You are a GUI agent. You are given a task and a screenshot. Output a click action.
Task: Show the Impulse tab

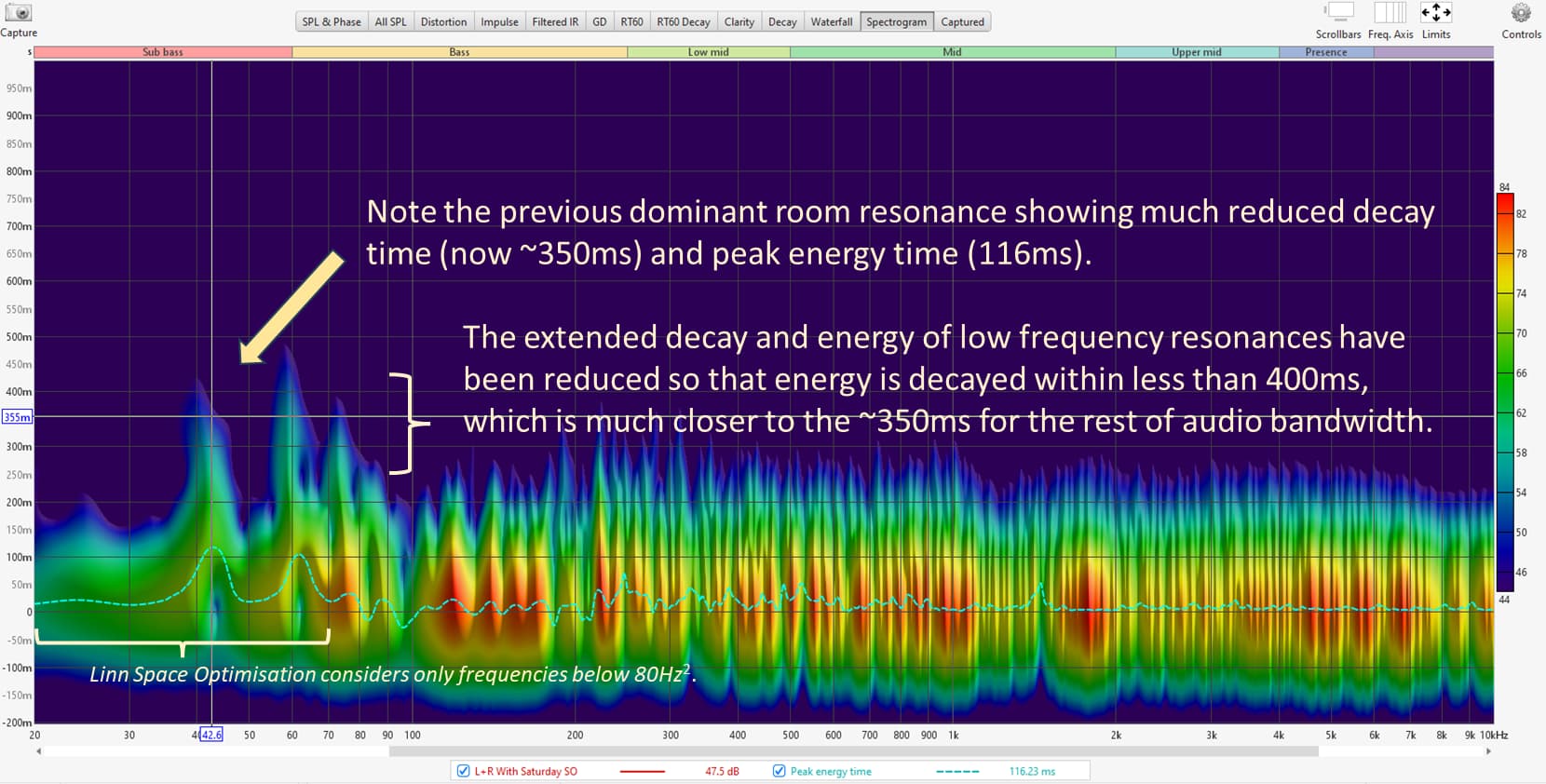pyautogui.click(x=499, y=21)
